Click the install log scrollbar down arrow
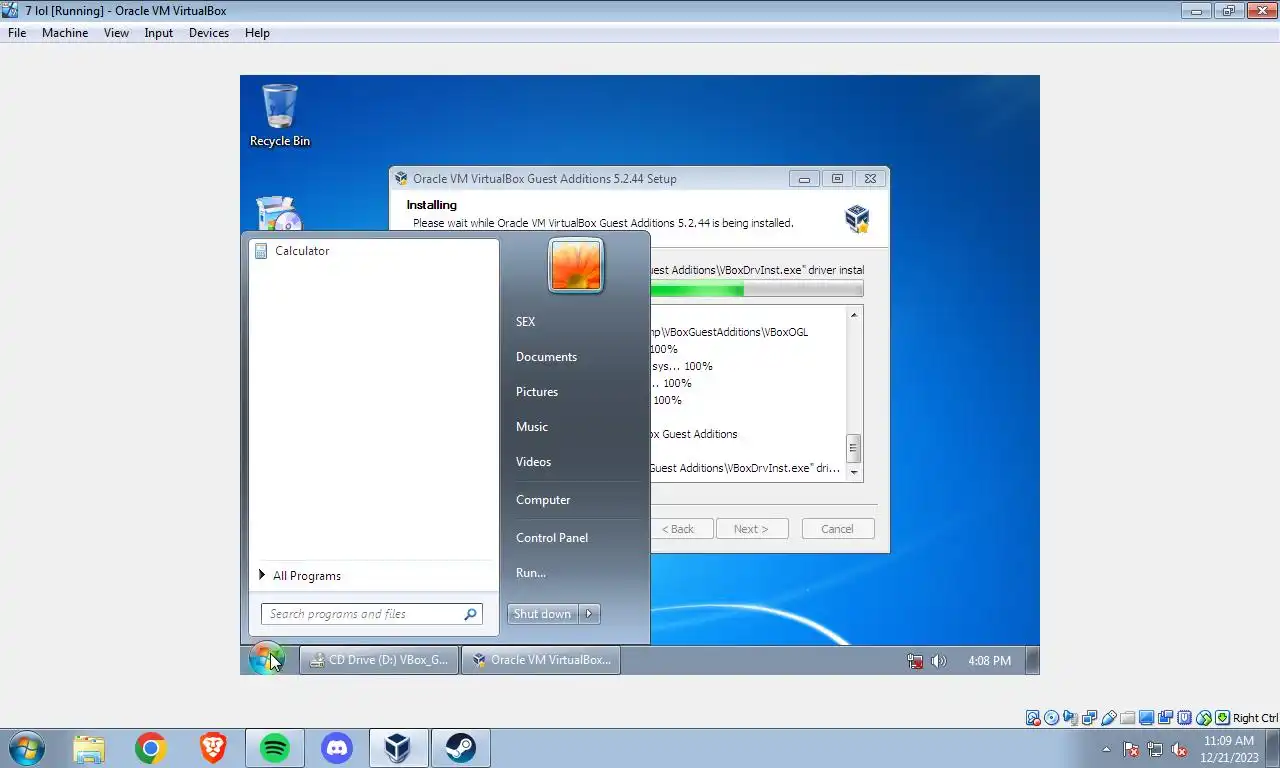The width and height of the screenshot is (1280, 768). pos(854,472)
